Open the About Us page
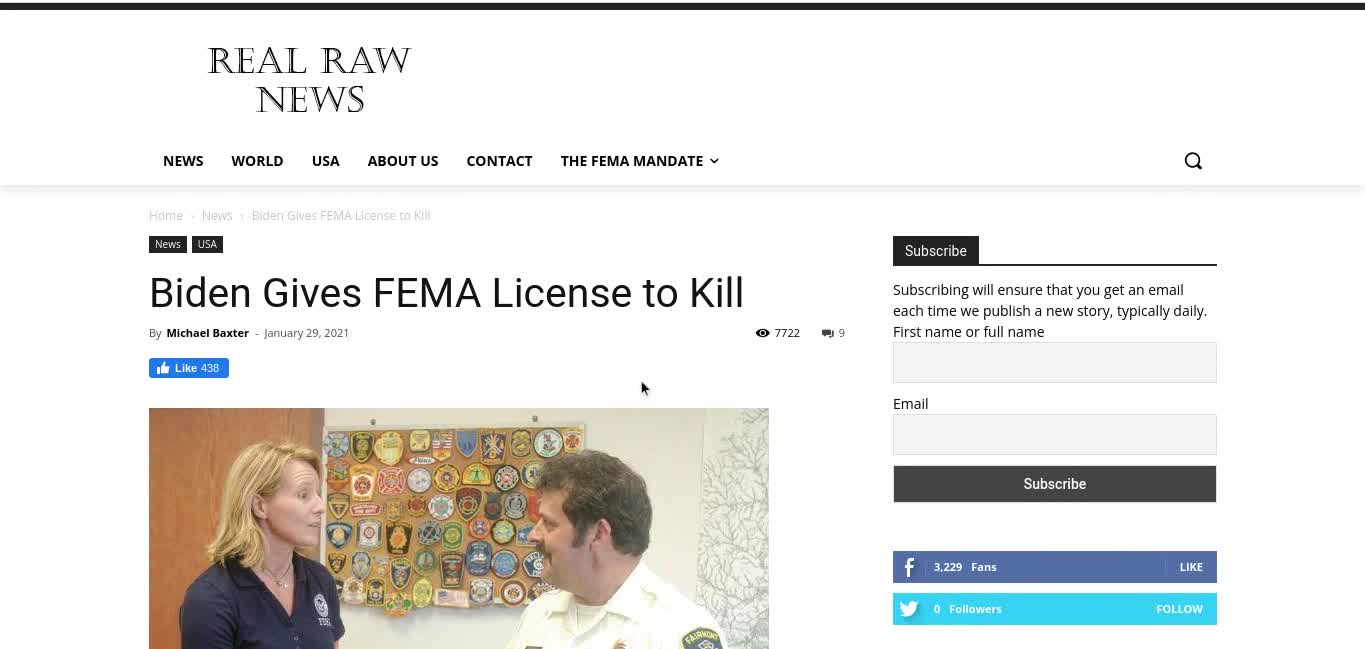The height and width of the screenshot is (649, 1365). [x=403, y=161]
